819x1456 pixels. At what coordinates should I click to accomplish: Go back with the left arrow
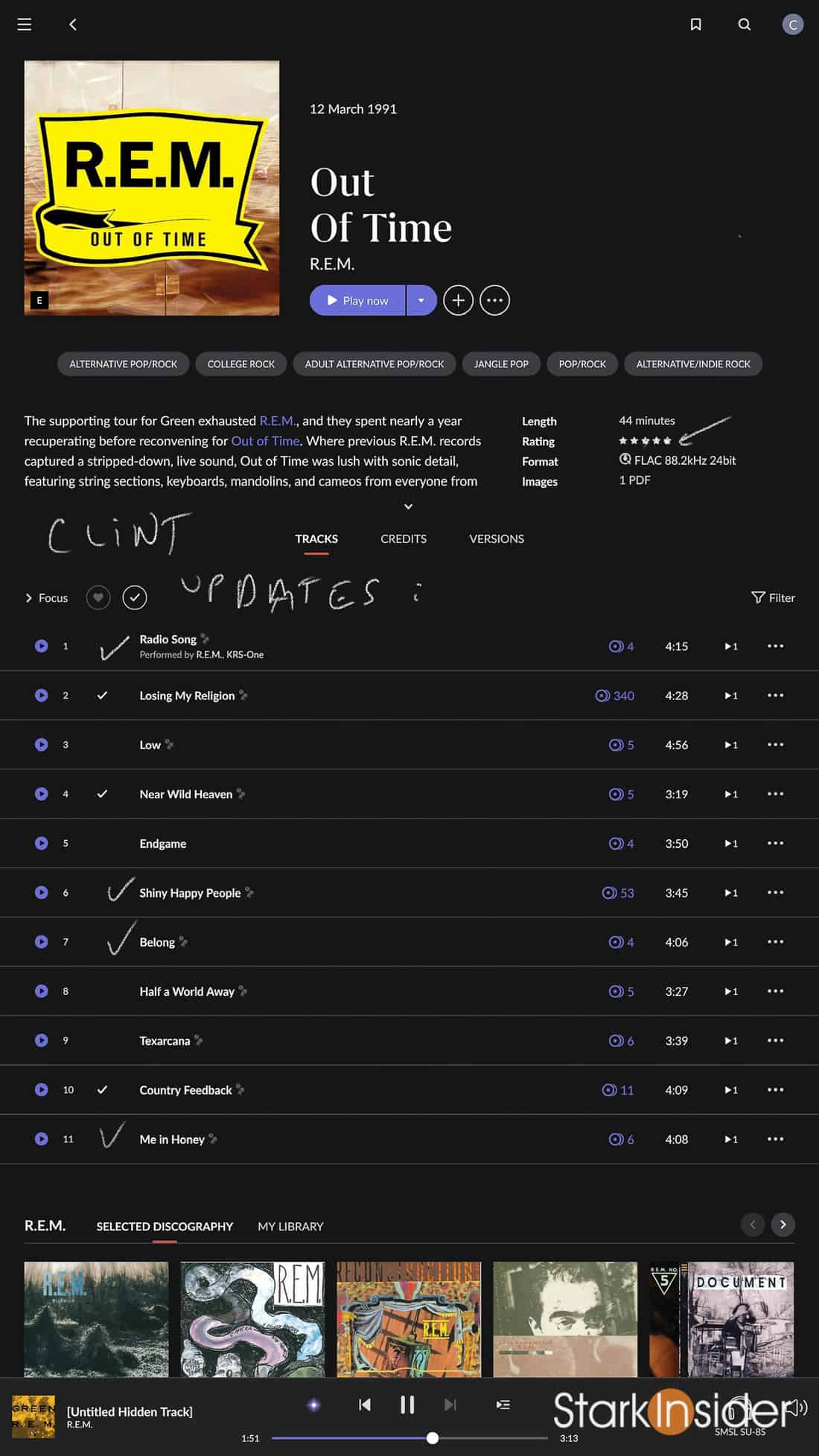pos(73,25)
